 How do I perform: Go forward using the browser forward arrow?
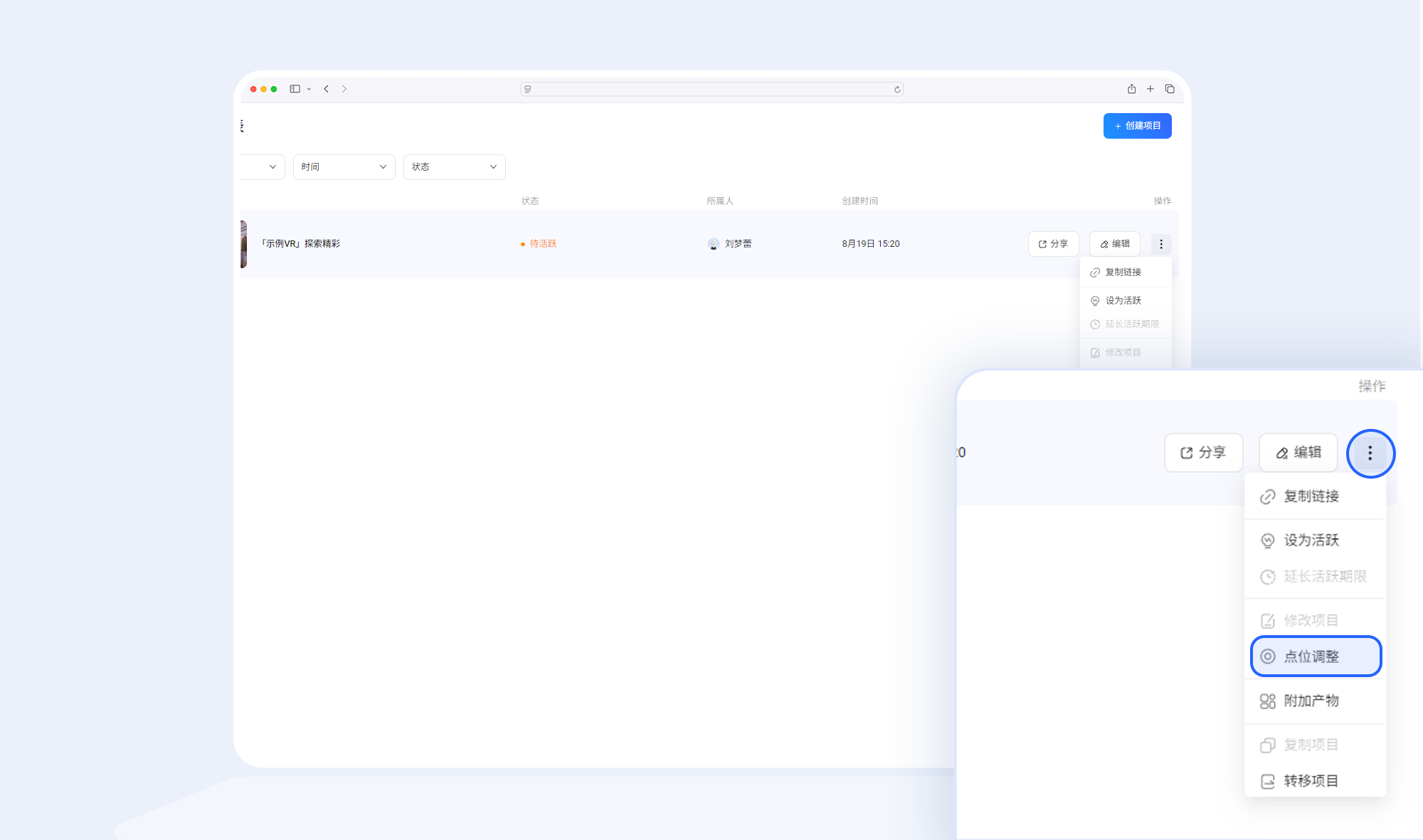(344, 89)
